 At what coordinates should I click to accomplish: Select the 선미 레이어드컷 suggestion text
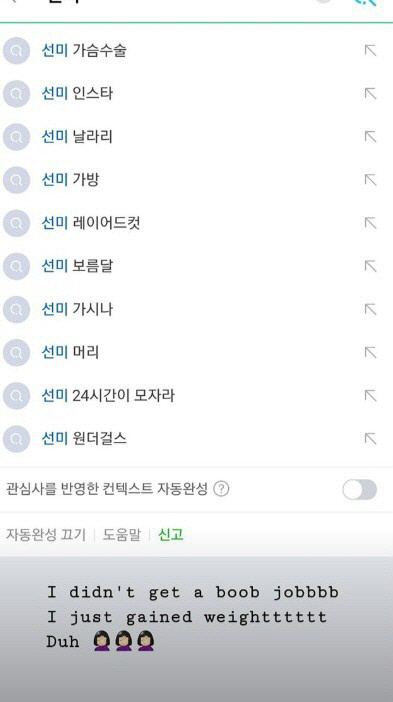[x=91, y=223]
